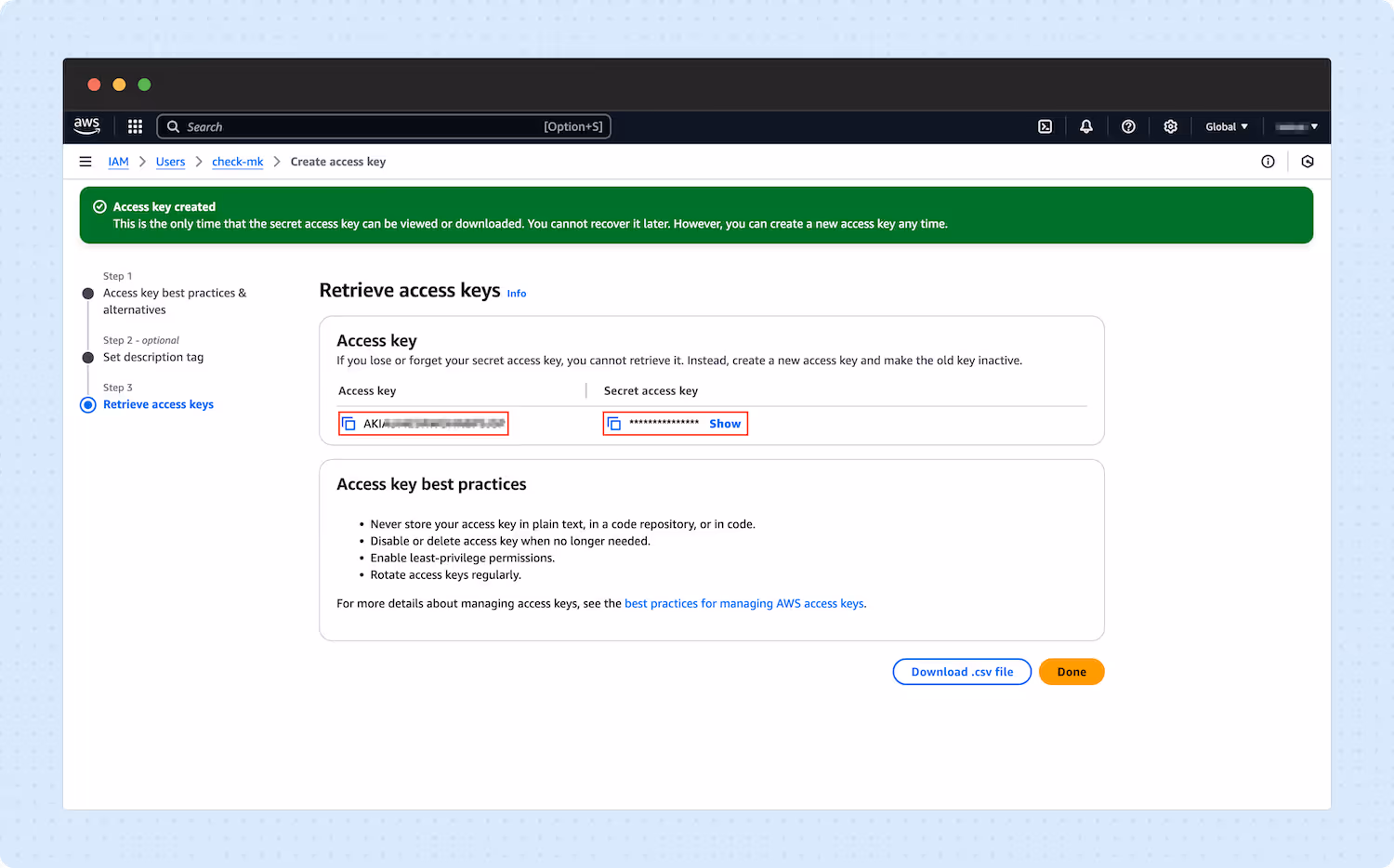Viewport: 1394px width, 868px height.
Task: Download the .csv file
Action: point(962,671)
